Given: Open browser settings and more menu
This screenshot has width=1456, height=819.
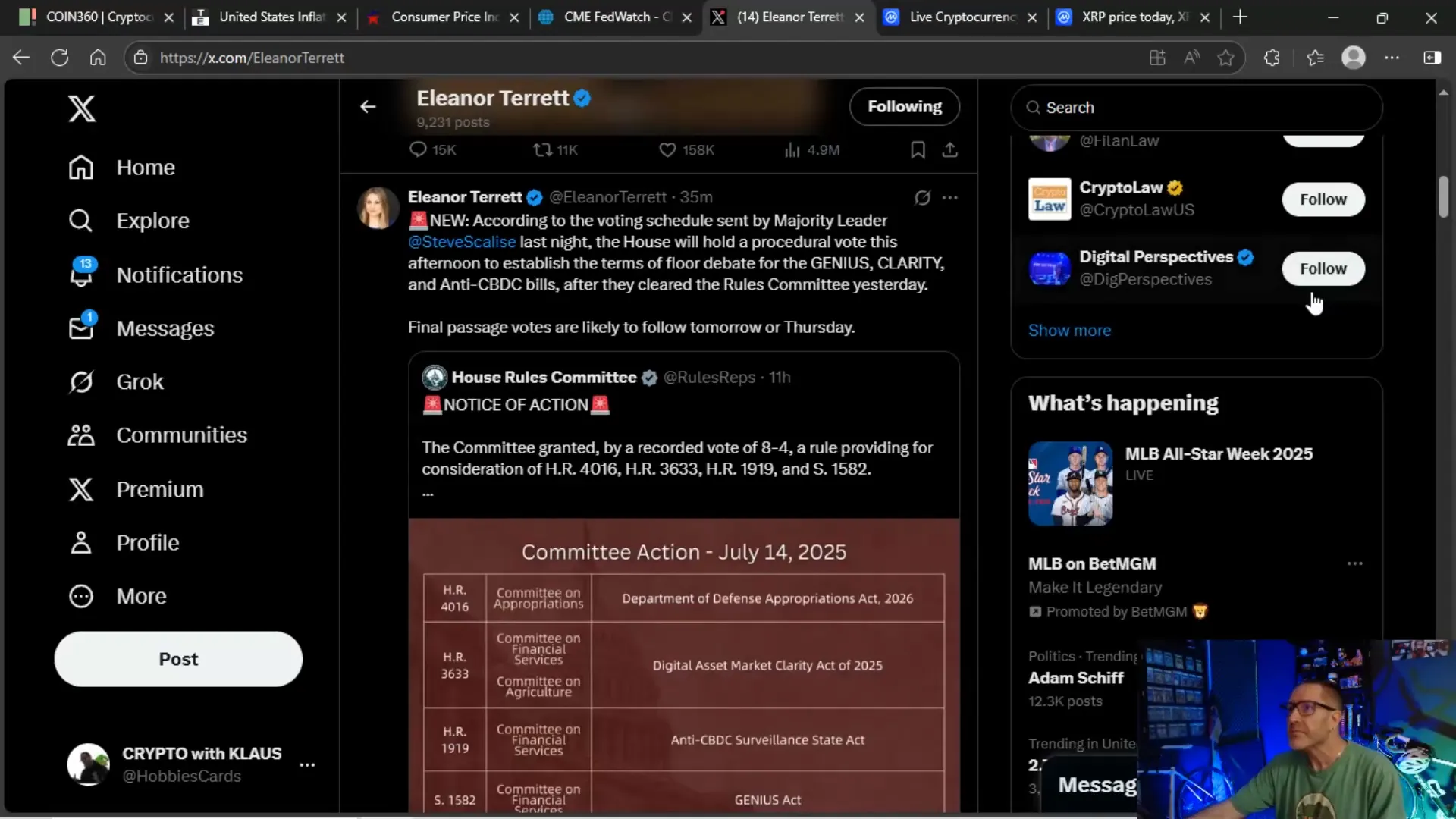Looking at the screenshot, I should [x=1392, y=58].
